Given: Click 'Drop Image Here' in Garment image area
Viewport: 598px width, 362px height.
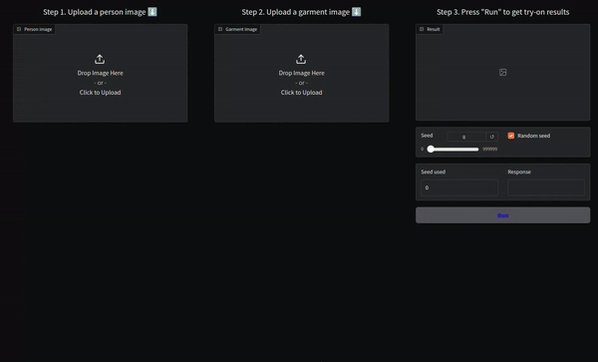Looking at the screenshot, I should point(301,73).
